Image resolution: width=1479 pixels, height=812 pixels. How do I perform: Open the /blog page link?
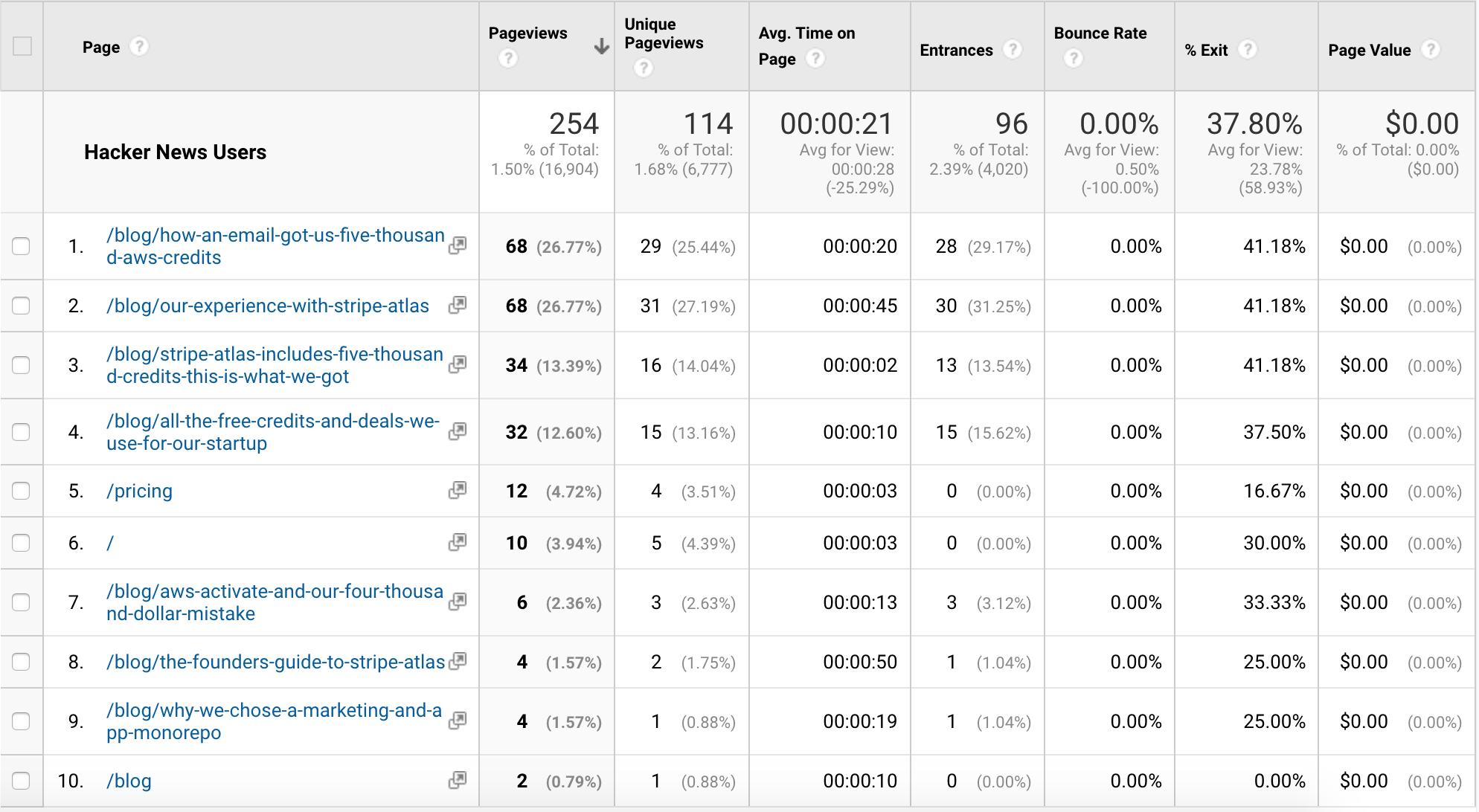click(x=129, y=781)
